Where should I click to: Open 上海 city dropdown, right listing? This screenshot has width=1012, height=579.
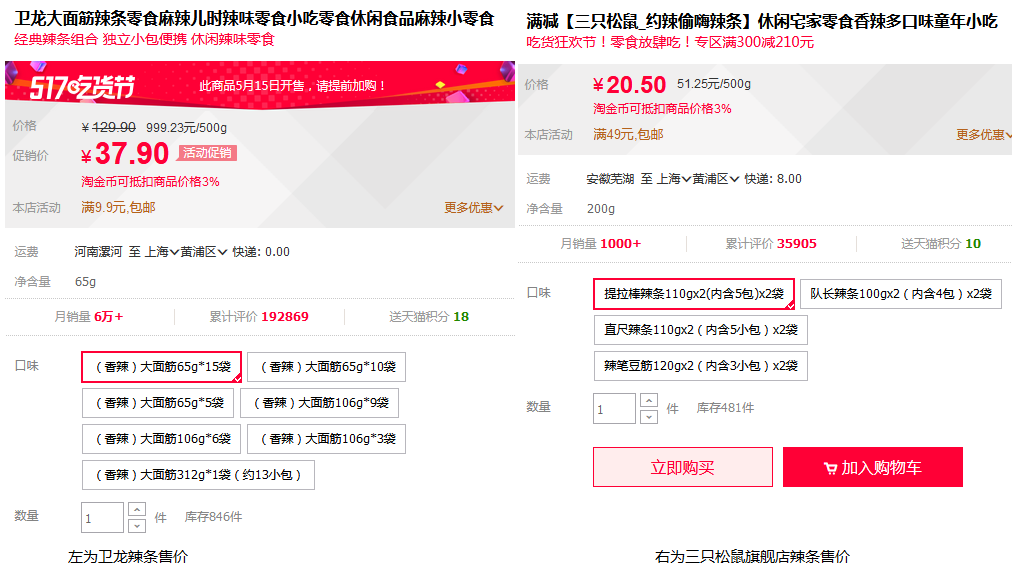(x=674, y=179)
